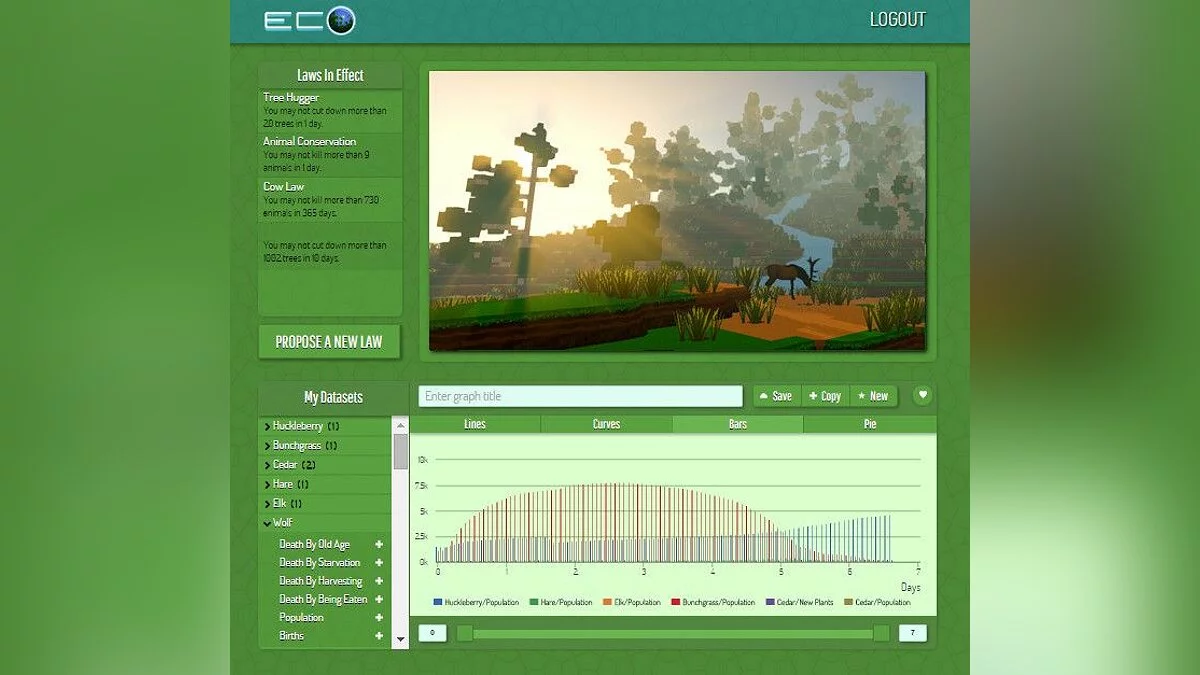
Task: Add Death By Old Age with plus icon
Action: [379, 544]
